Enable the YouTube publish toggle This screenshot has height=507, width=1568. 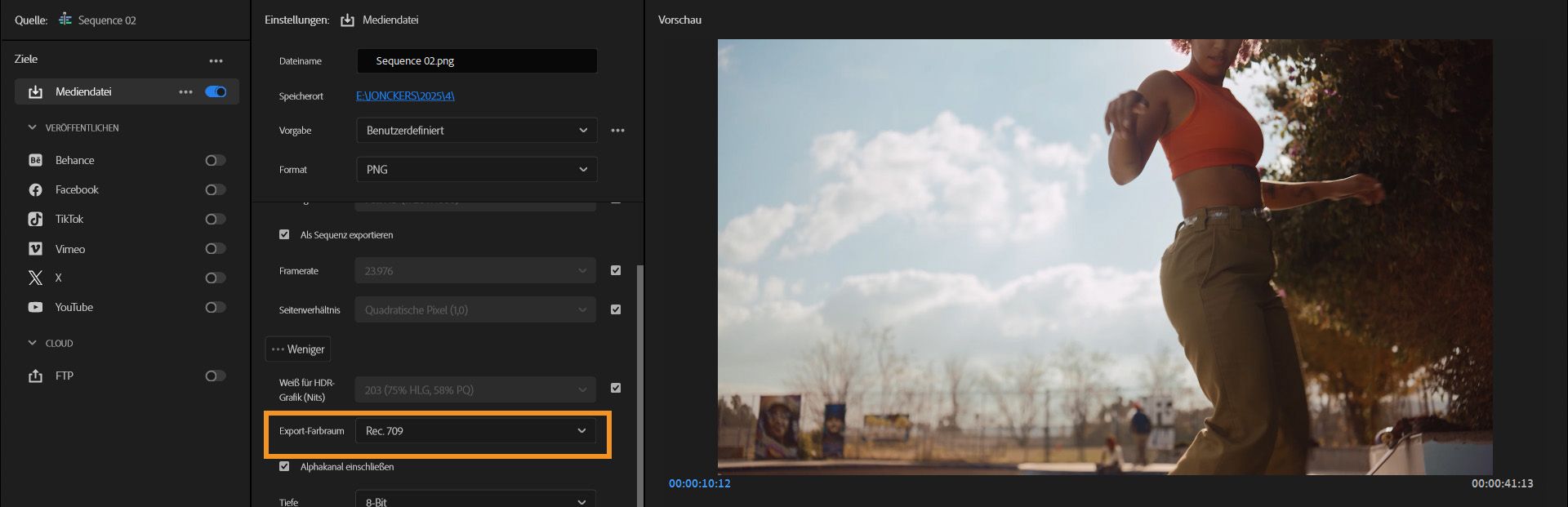216,308
